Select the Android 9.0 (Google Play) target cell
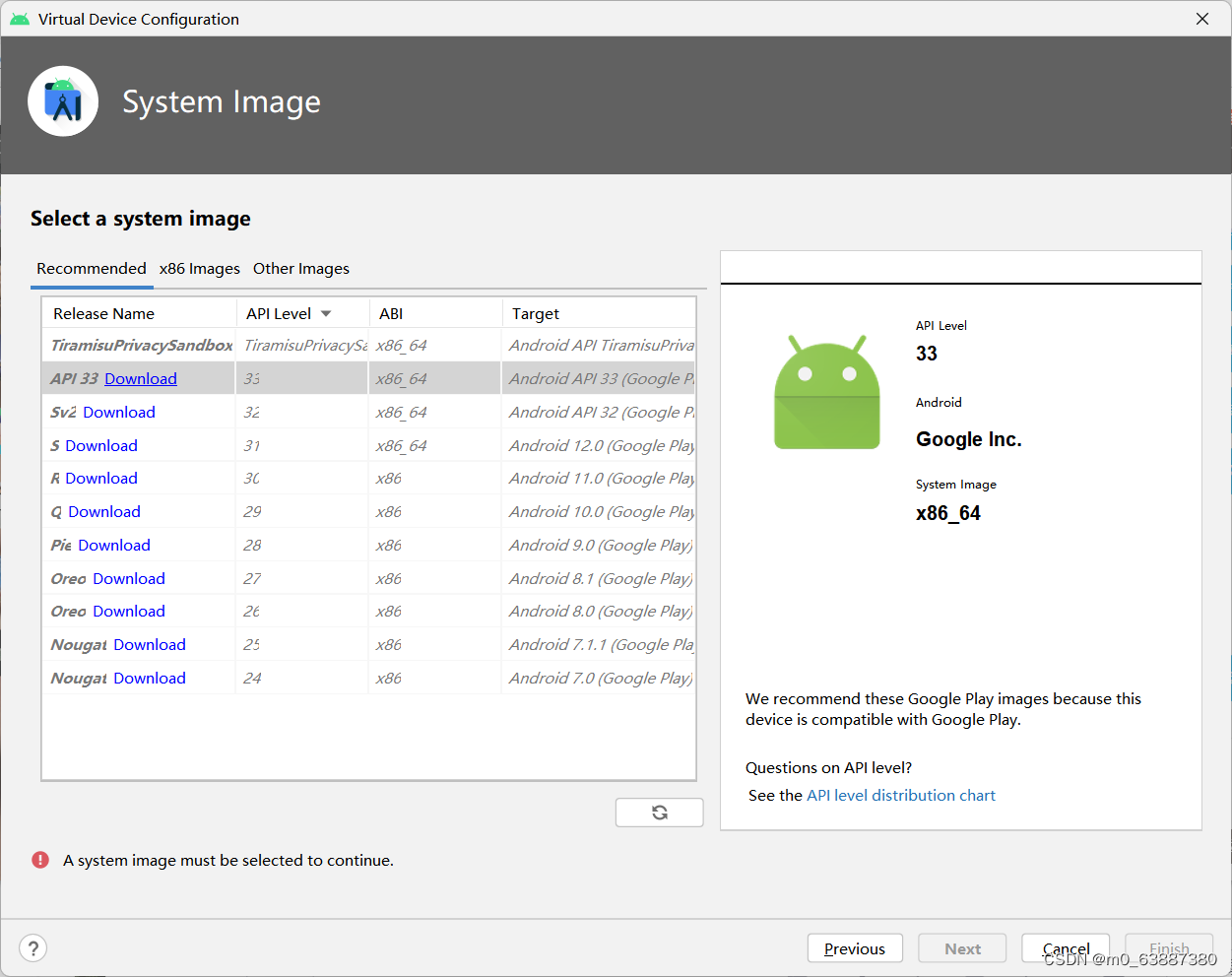 (599, 546)
